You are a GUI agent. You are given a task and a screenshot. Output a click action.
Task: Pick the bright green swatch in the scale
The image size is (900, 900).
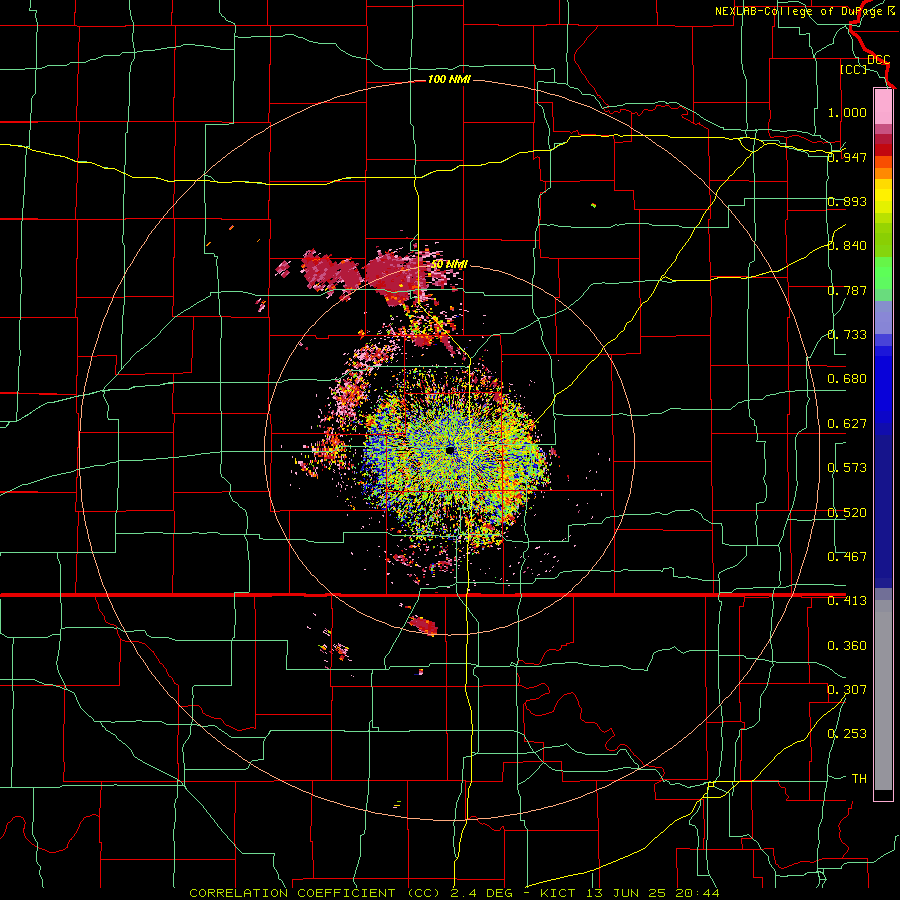[x=883, y=273]
